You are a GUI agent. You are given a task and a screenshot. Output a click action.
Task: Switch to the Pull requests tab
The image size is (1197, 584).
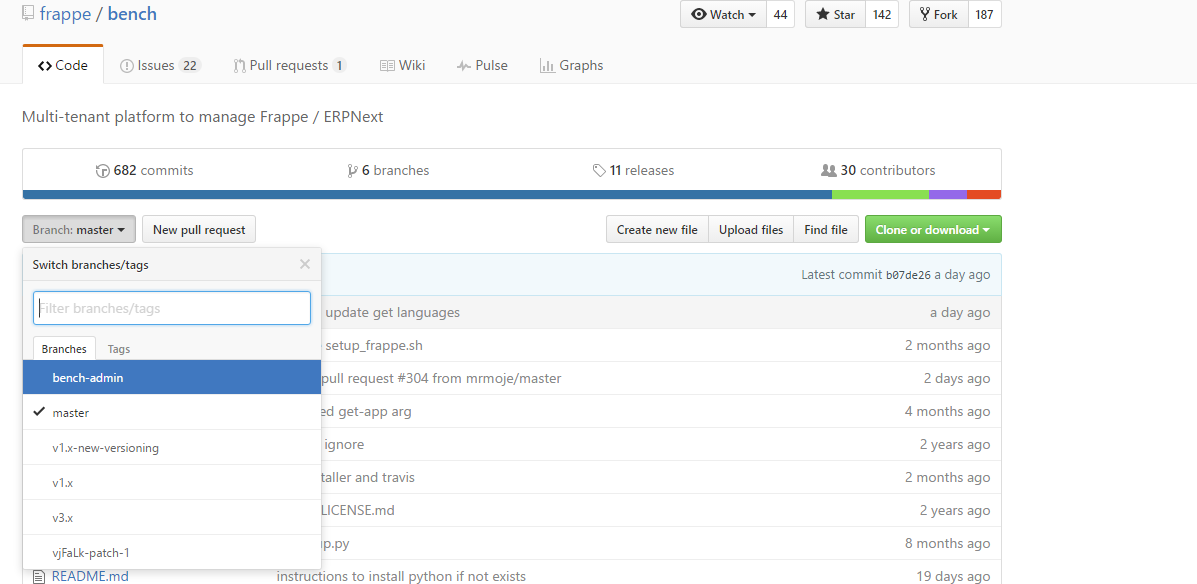(290, 66)
